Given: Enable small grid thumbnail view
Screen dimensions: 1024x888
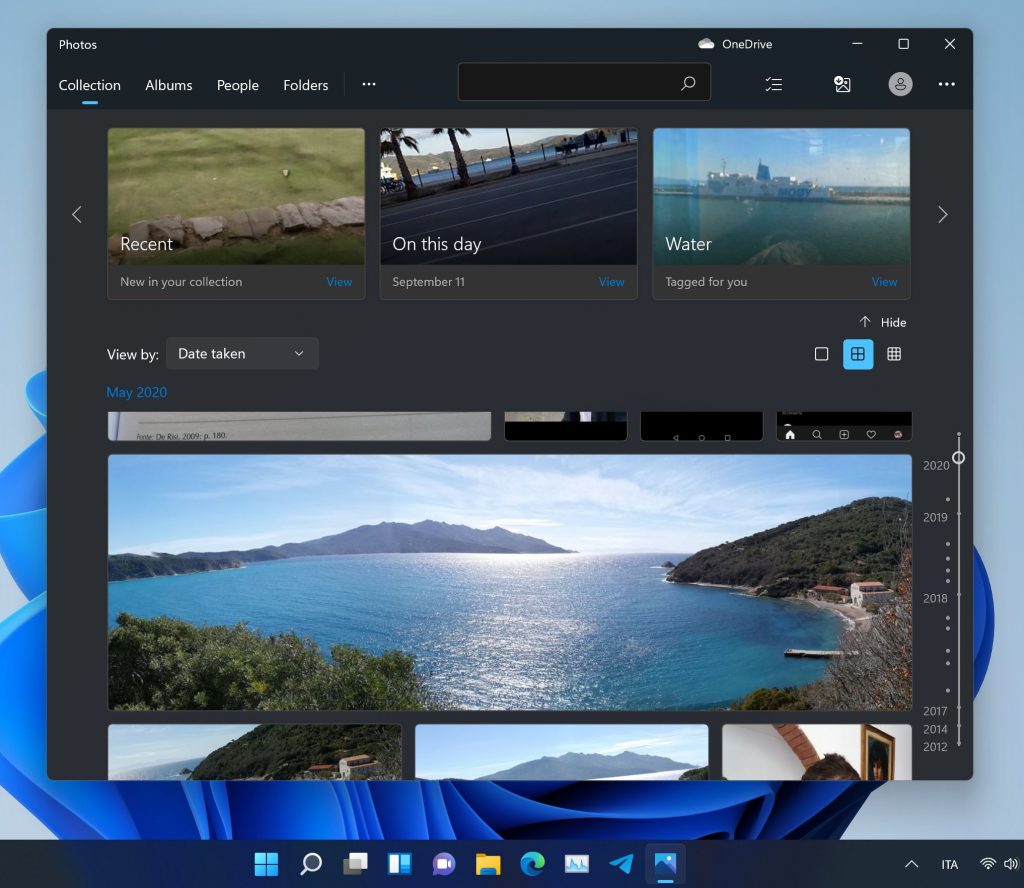Looking at the screenshot, I should (893, 353).
